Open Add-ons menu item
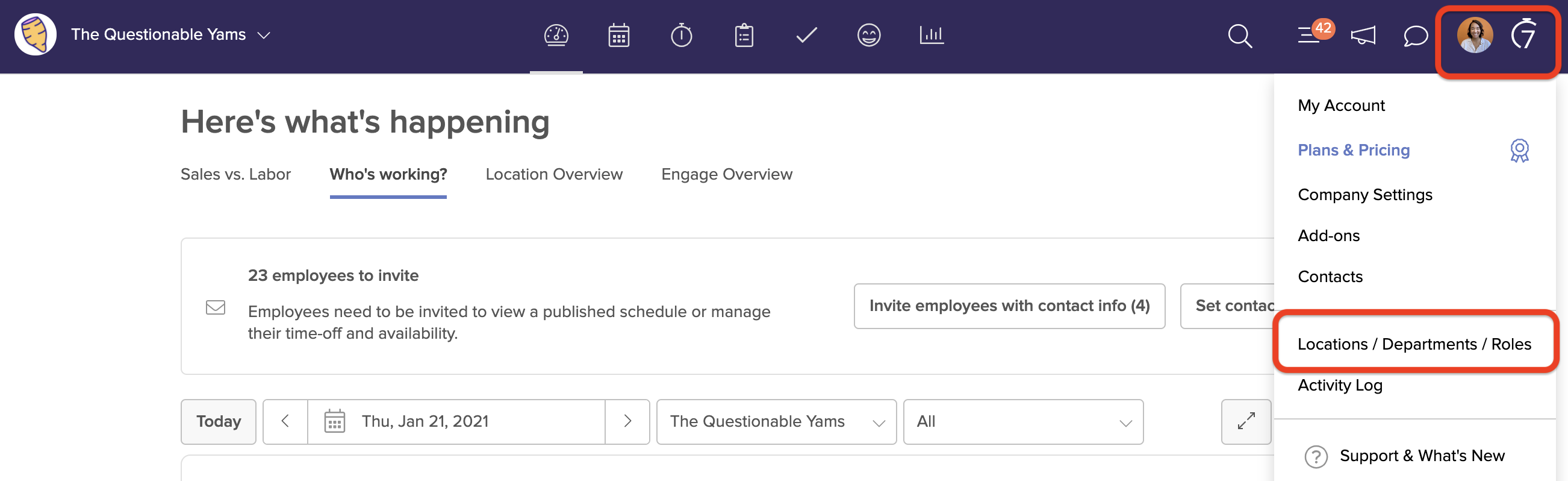The height and width of the screenshot is (481, 1568). [1328, 235]
